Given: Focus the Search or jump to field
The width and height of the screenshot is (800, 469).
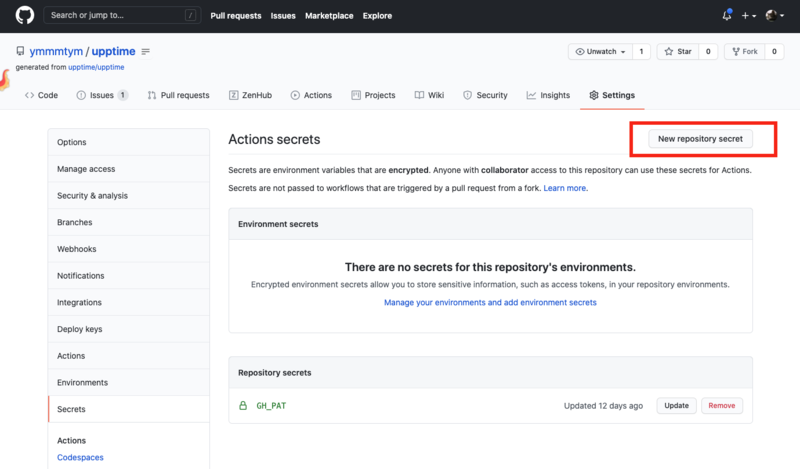Looking at the screenshot, I should (122, 15).
